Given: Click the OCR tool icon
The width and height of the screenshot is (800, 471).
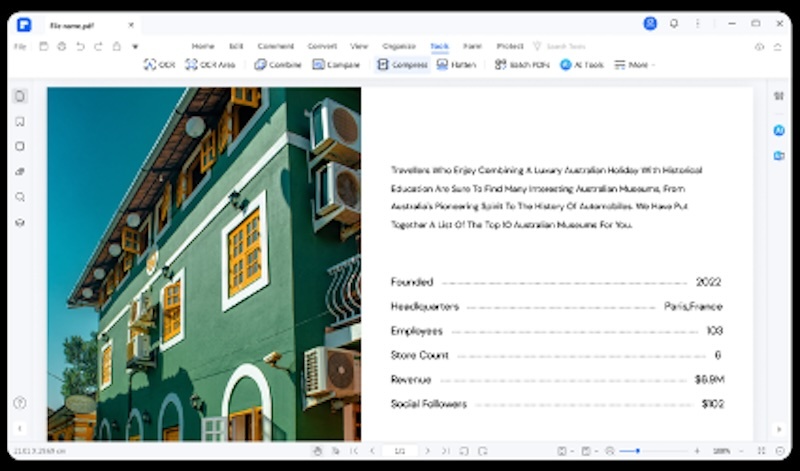Looking at the screenshot, I should pos(159,65).
